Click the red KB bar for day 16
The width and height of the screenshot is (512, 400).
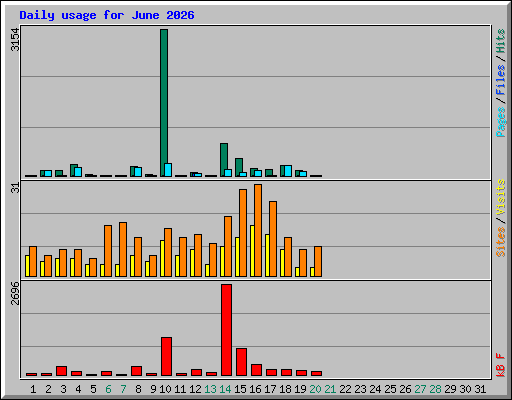point(256,370)
